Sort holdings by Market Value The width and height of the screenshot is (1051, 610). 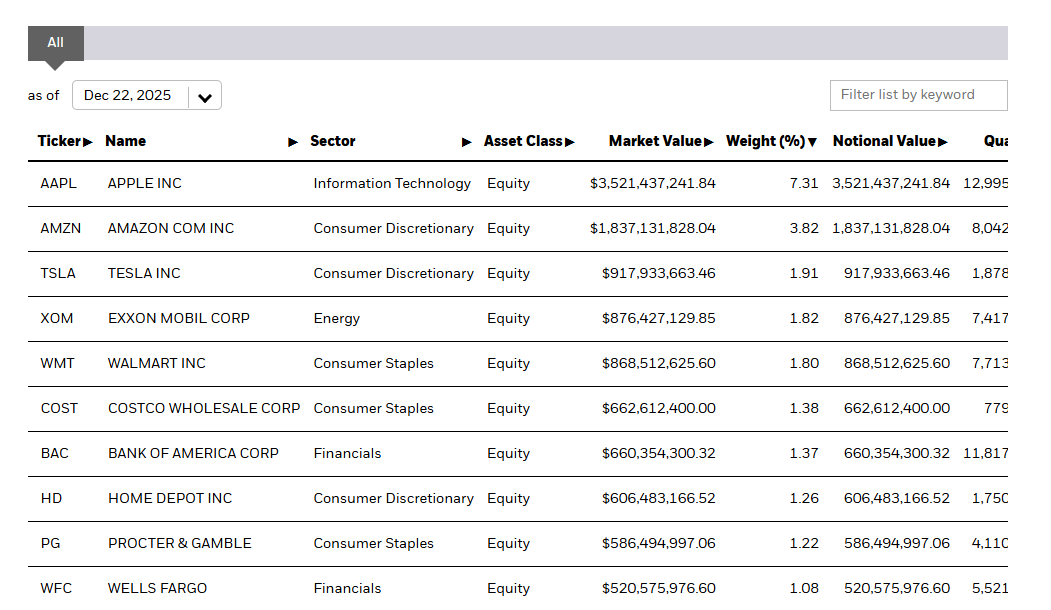[x=661, y=141]
